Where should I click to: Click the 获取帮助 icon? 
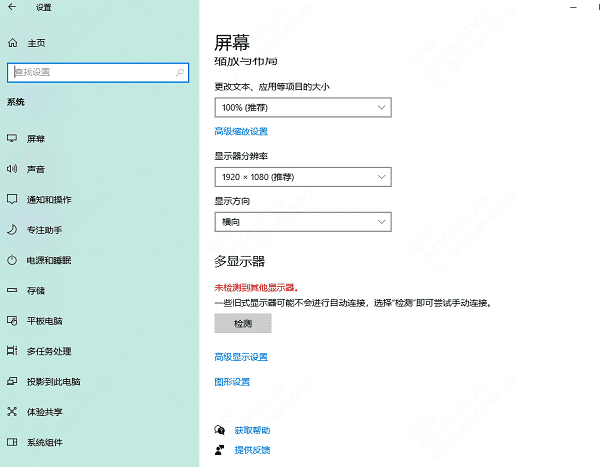point(220,429)
